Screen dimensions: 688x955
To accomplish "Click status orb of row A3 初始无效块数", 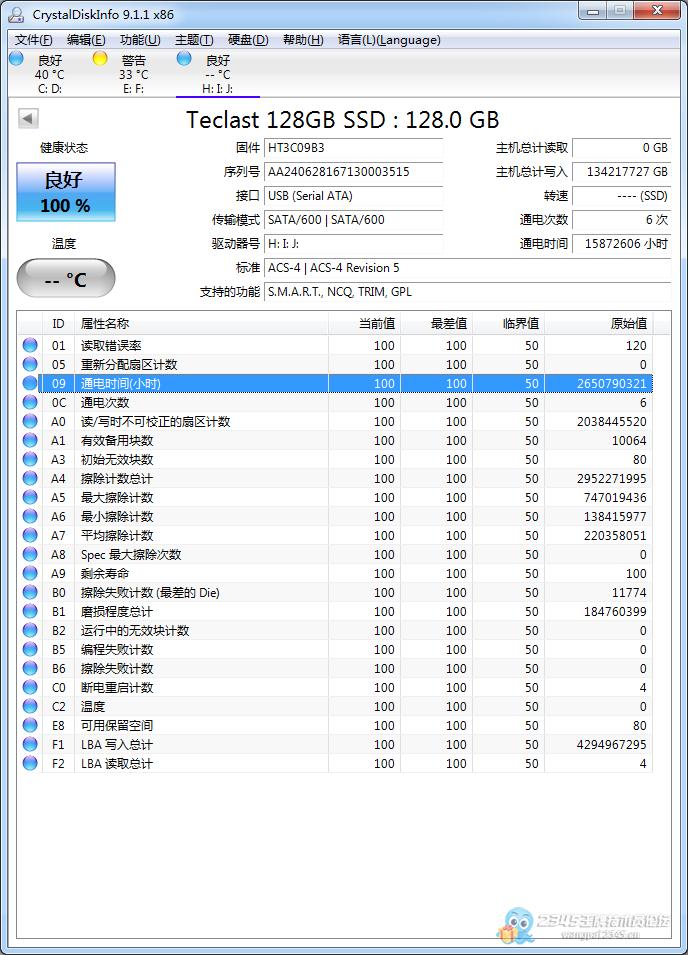I will click(x=30, y=459).
